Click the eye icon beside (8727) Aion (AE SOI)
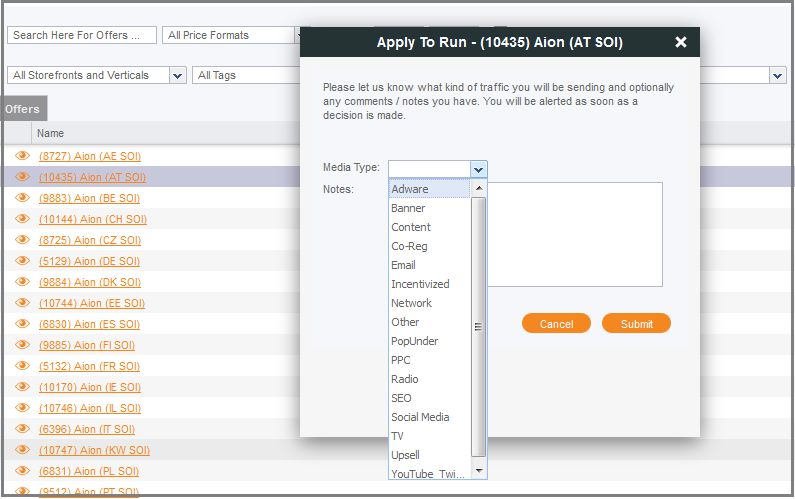 pos(22,156)
